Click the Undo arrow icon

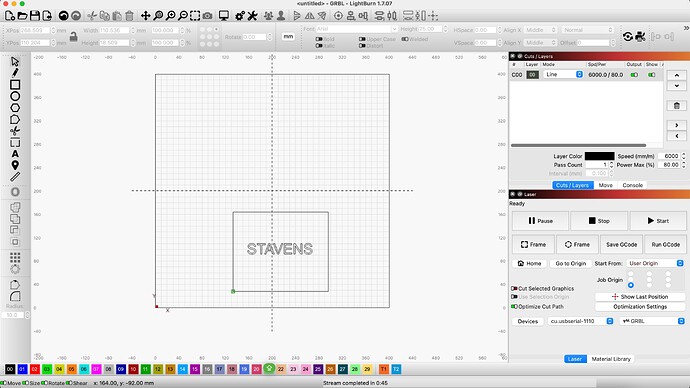point(63,16)
